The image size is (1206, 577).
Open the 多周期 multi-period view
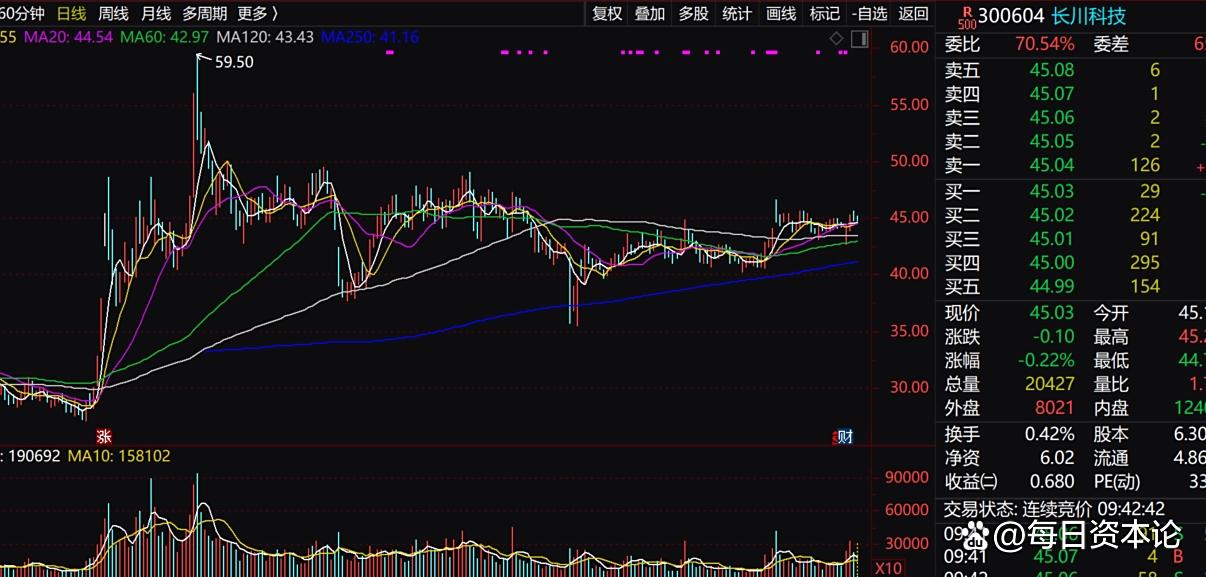click(205, 13)
